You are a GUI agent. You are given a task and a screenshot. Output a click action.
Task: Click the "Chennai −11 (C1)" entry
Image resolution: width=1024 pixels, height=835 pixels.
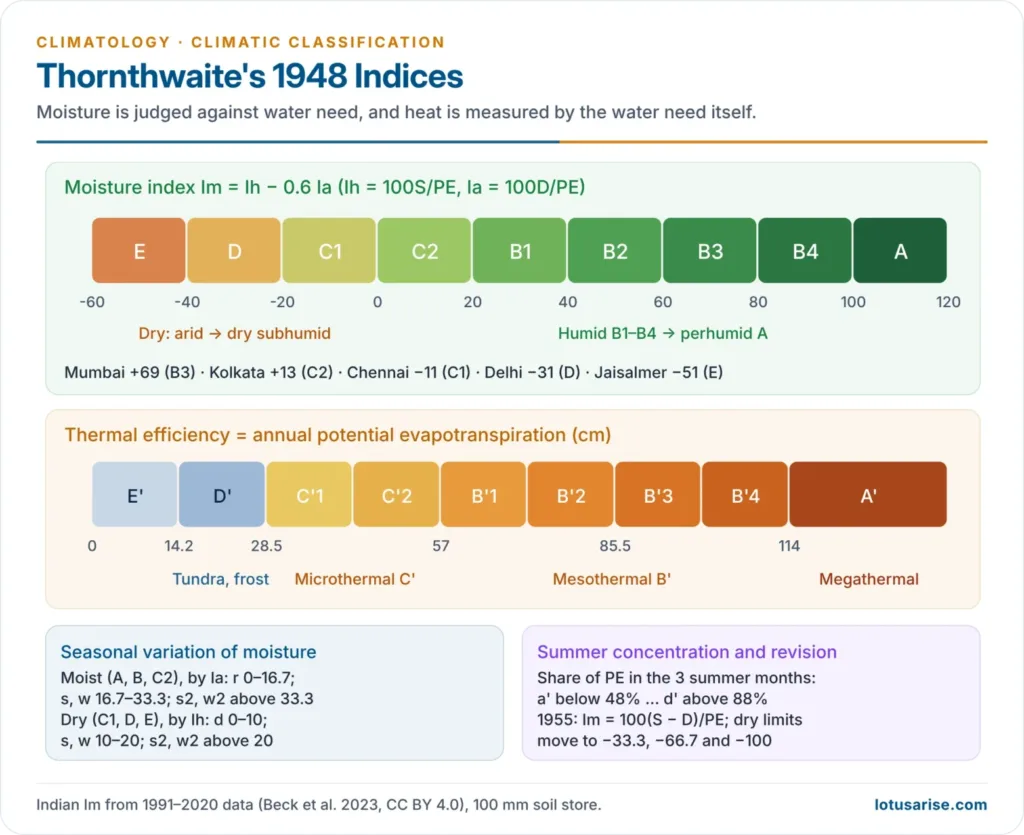click(409, 373)
